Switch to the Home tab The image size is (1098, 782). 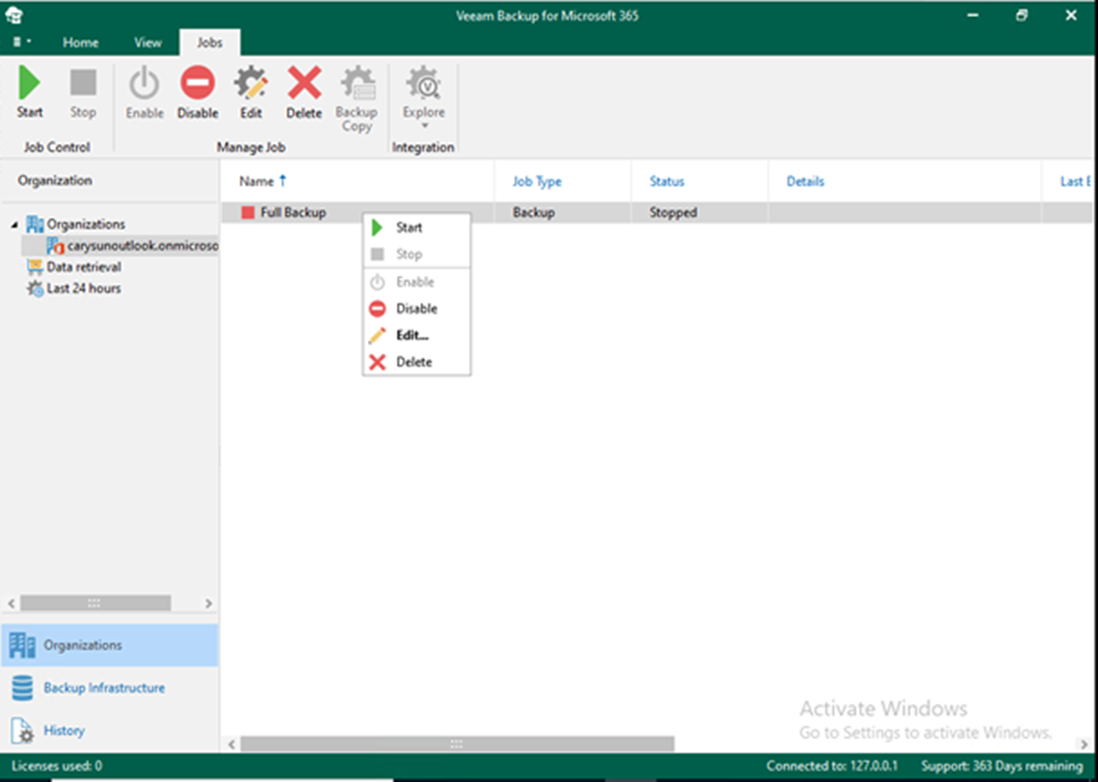[81, 43]
